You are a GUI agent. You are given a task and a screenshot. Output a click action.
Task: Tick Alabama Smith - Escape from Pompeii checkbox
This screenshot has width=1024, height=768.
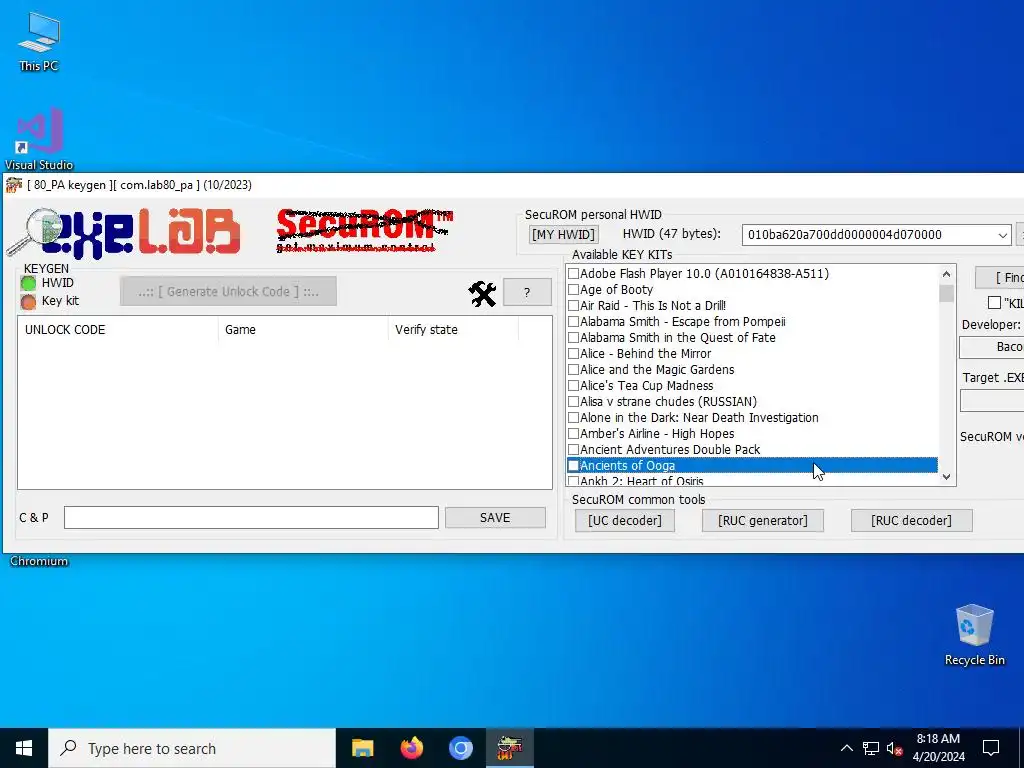pos(573,321)
